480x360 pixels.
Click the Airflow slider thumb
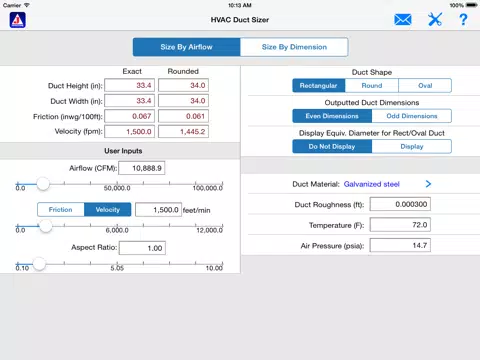tap(43, 184)
